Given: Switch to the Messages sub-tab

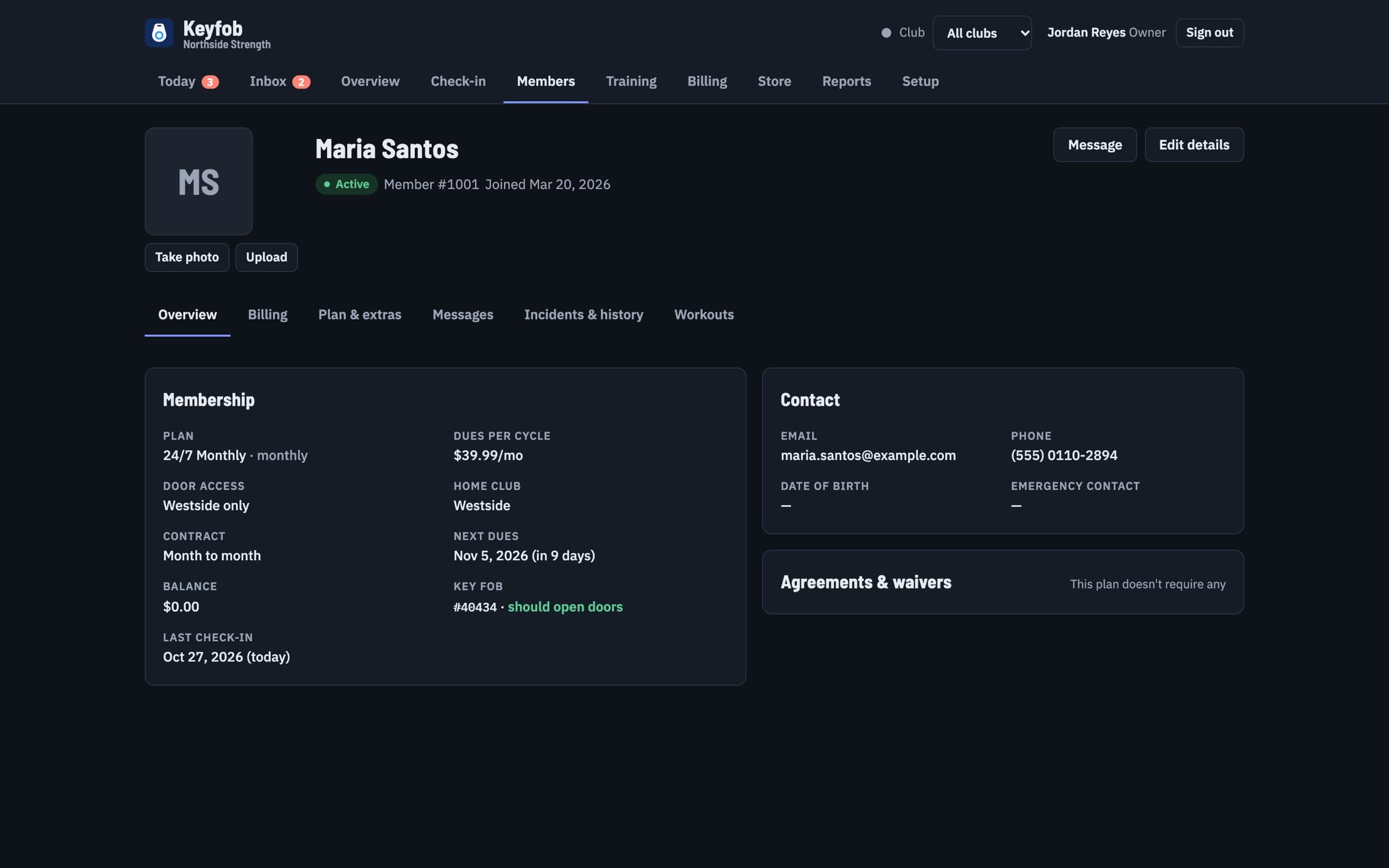Looking at the screenshot, I should (462, 314).
